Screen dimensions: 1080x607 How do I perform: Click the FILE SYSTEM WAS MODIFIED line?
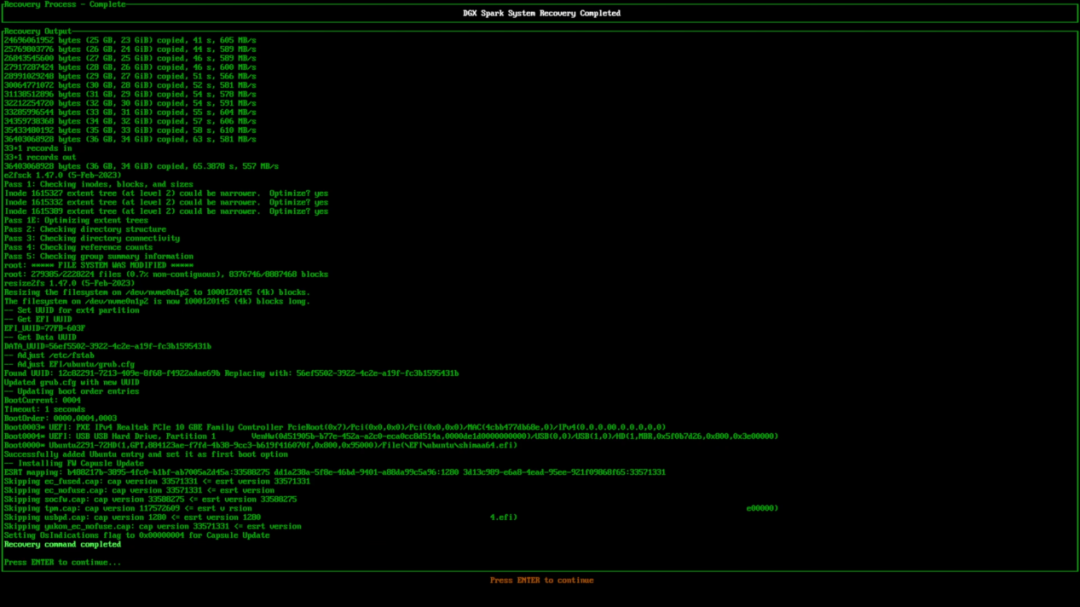coord(99,265)
